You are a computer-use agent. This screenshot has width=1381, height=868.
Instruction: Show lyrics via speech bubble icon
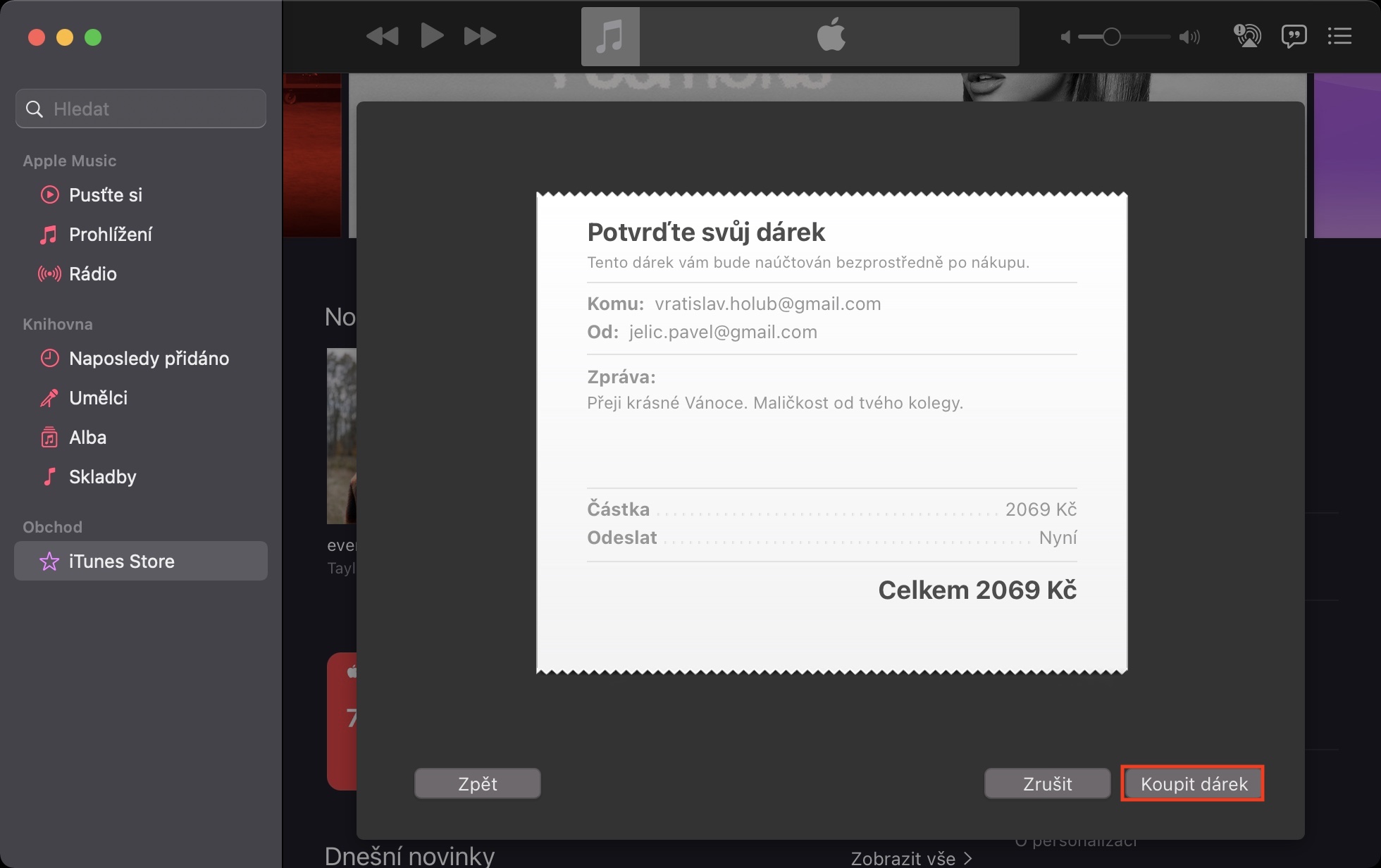(x=1294, y=36)
